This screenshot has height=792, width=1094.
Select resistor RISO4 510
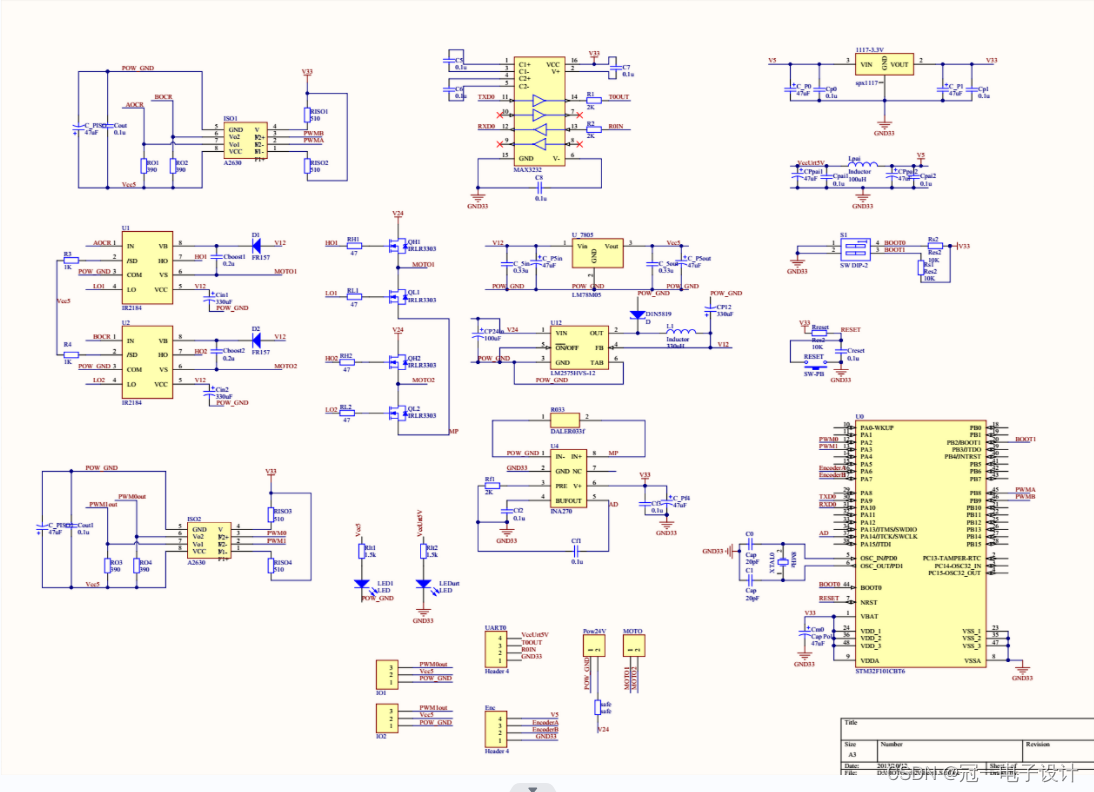(x=271, y=566)
